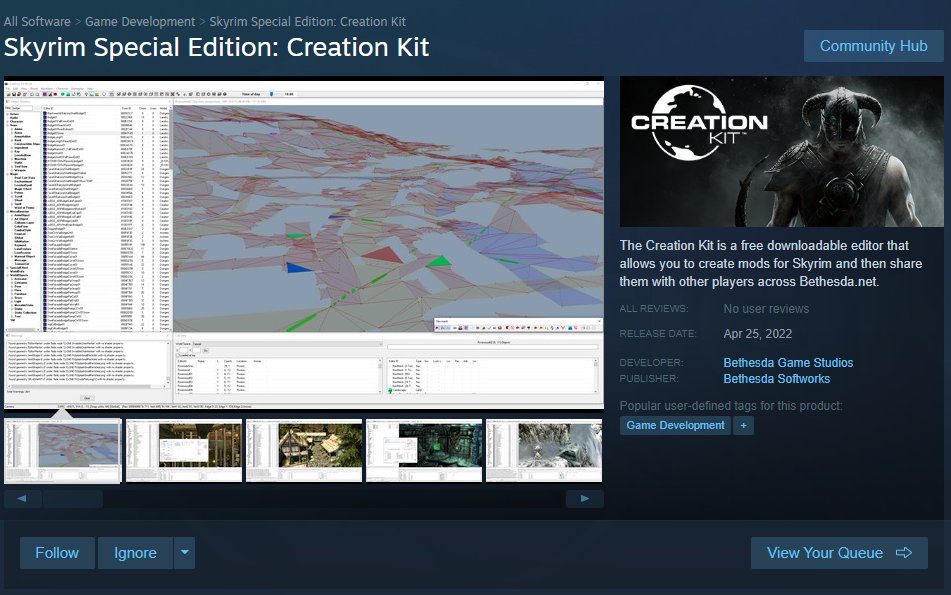This screenshot has width=951, height=595.
Task: Select the Game Development tag
Action: tap(675, 425)
